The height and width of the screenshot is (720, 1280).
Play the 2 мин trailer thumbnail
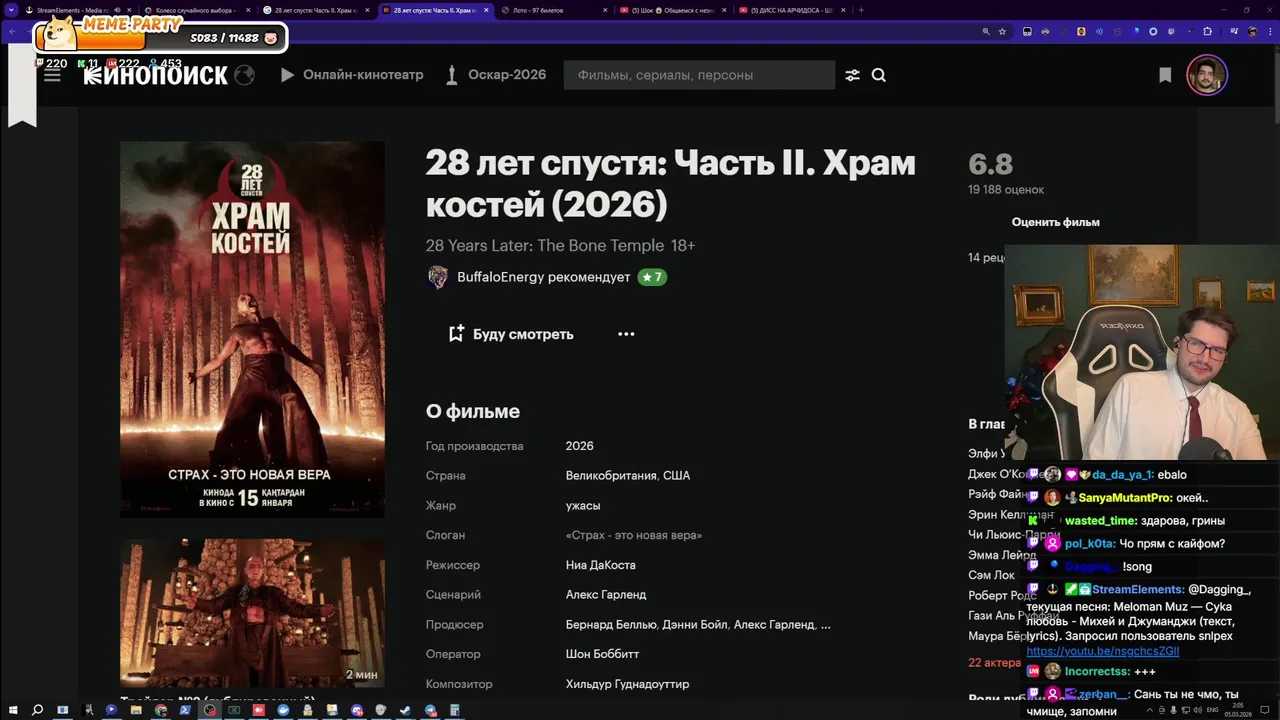pyautogui.click(x=252, y=613)
